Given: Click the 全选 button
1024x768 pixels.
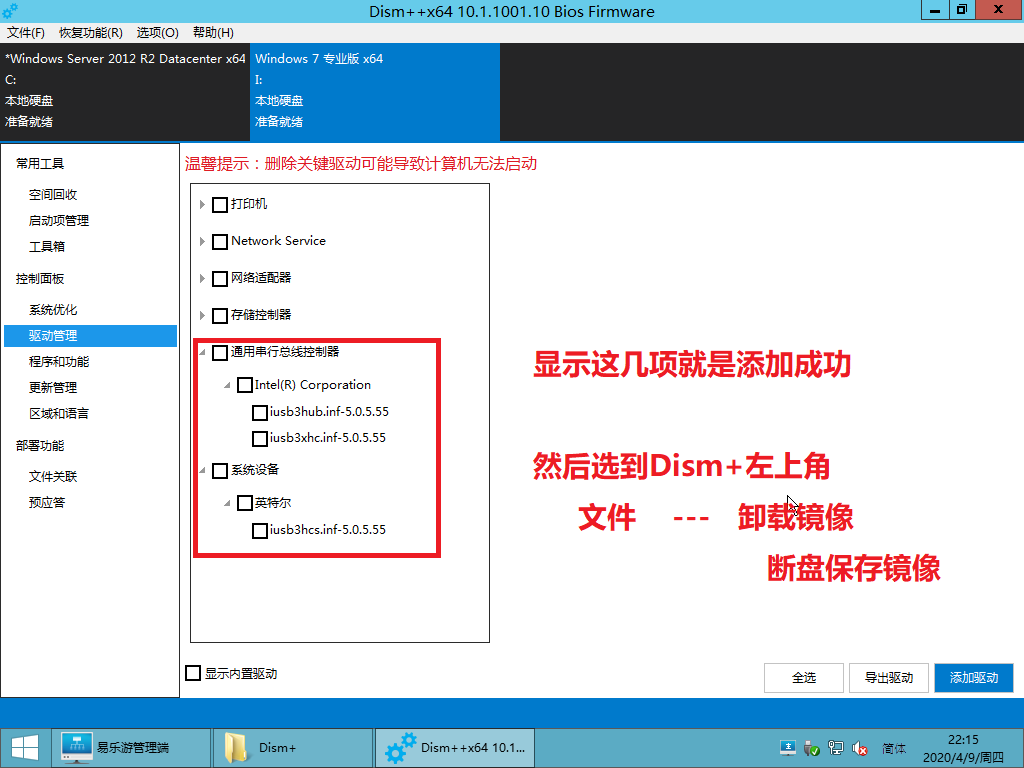Looking at the screenshot, I should coord(804,678).
